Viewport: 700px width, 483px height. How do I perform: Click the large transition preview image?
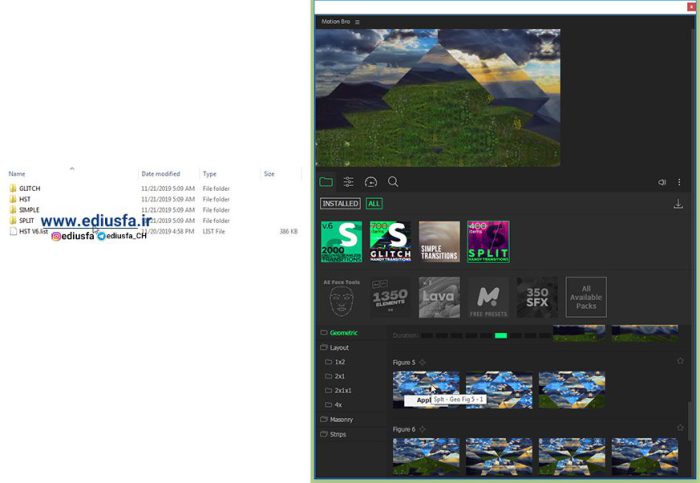[438, 98]
